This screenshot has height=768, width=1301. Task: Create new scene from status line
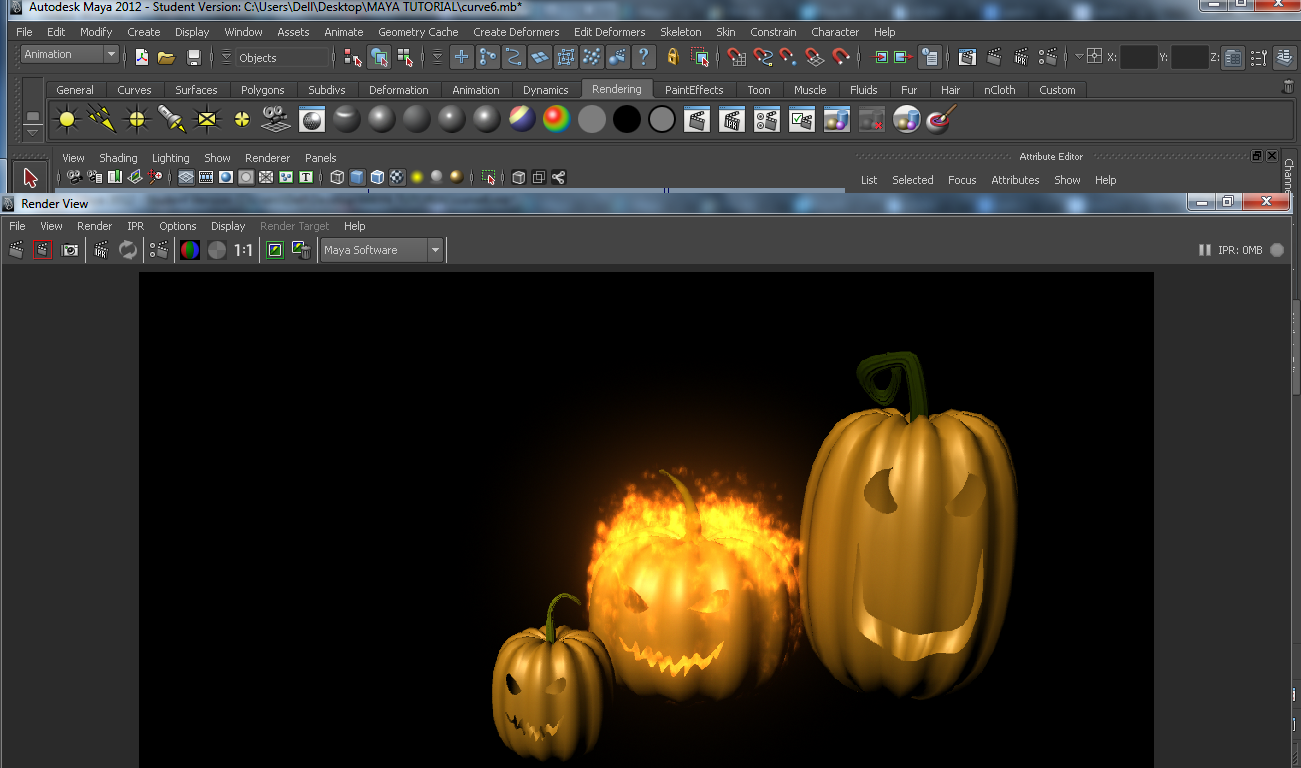pyautogui.click(x=142, y=57)
